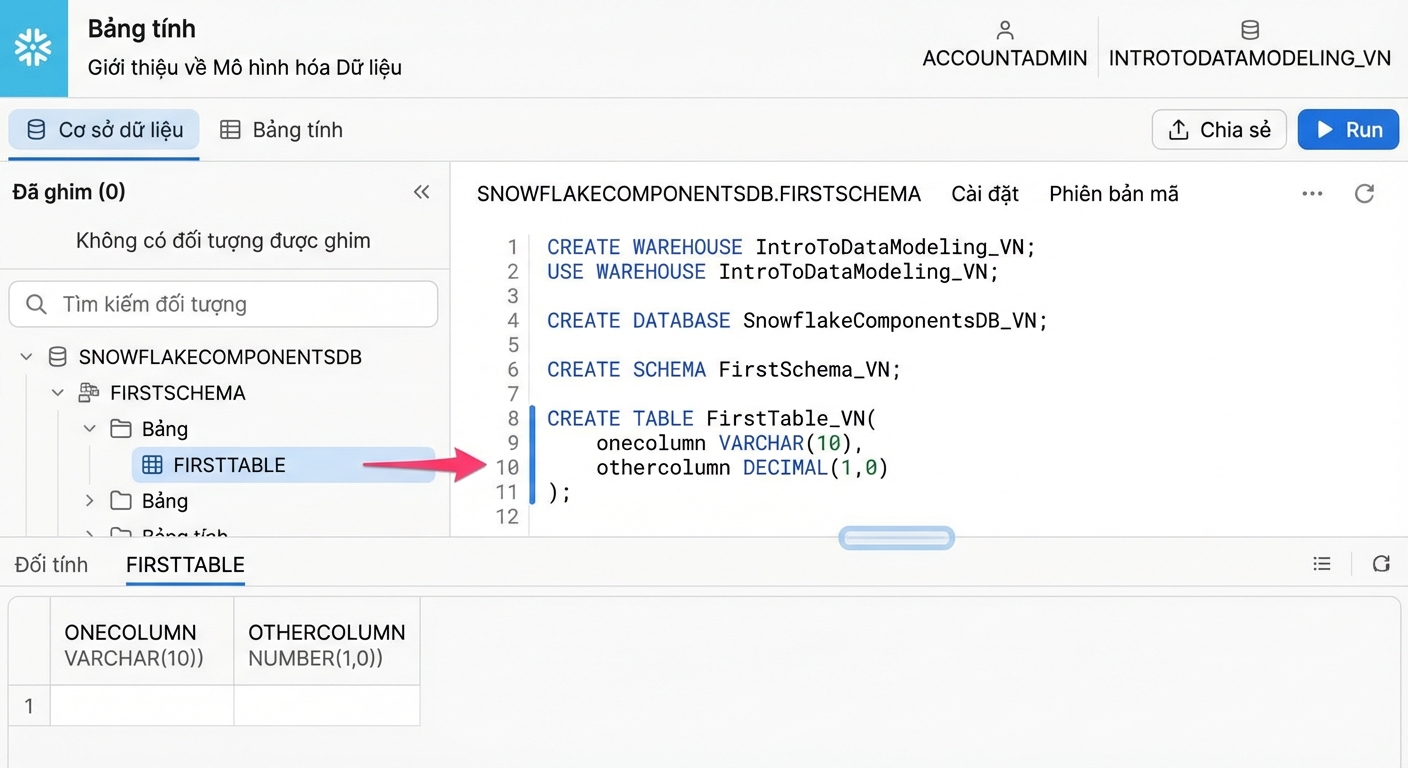Select FIRSTSCHEMA in the object tree

(178, 393)
